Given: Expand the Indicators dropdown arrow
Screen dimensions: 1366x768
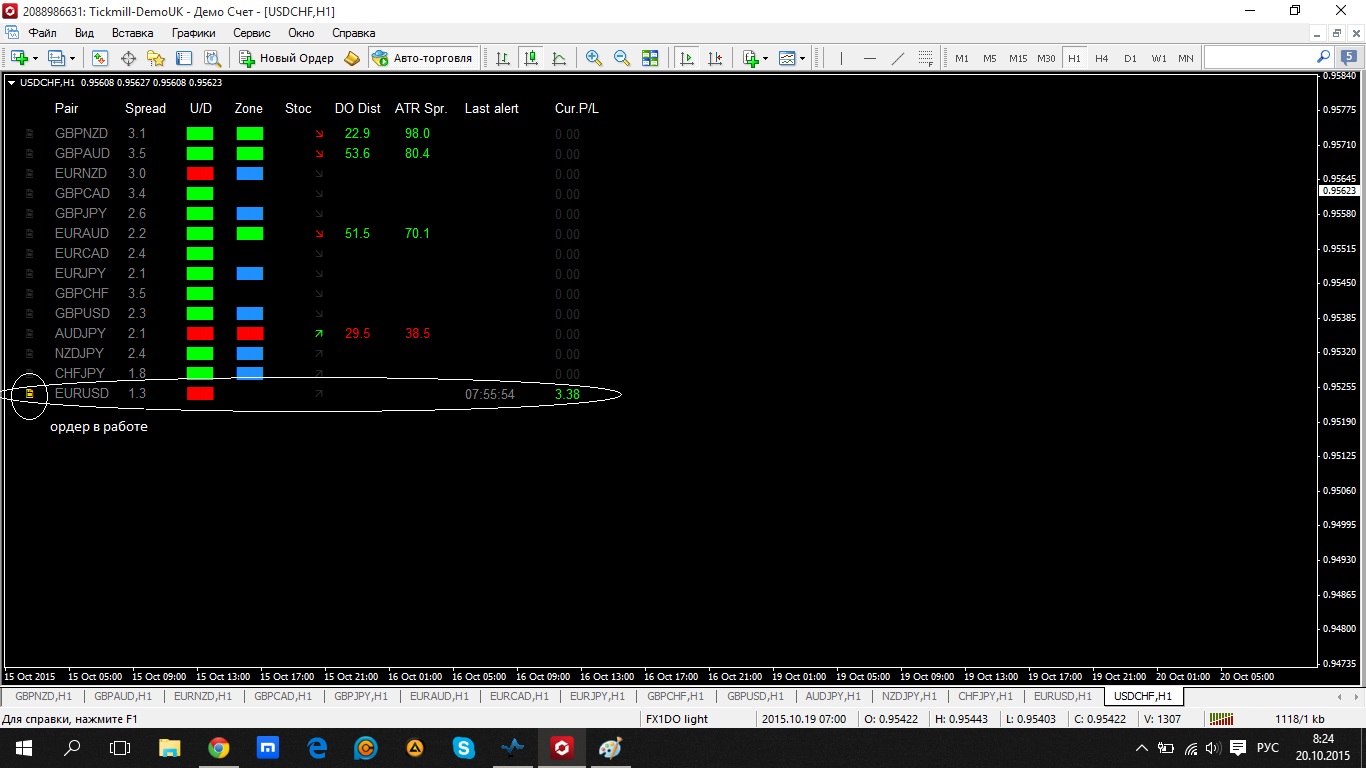Looking at the screenshot, I should tap(766, 58).
